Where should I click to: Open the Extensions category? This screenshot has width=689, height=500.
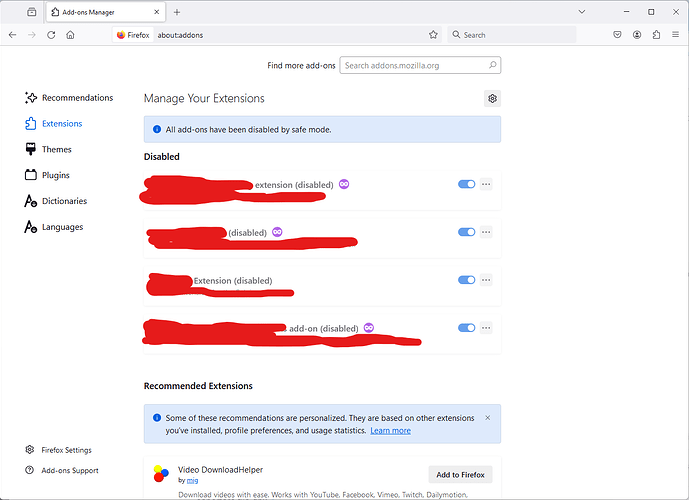pyautogui.click(x=54, y=123)
